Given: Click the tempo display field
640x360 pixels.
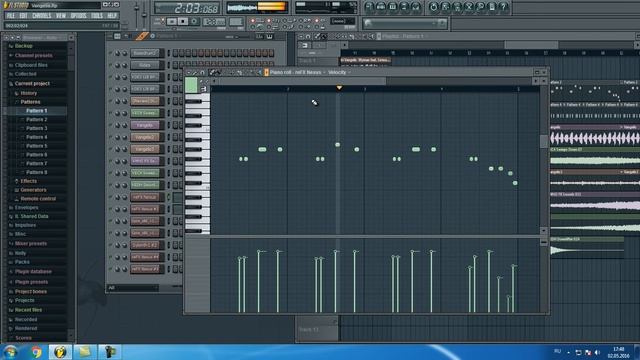Looking at the screenshot, I should 214,22.
